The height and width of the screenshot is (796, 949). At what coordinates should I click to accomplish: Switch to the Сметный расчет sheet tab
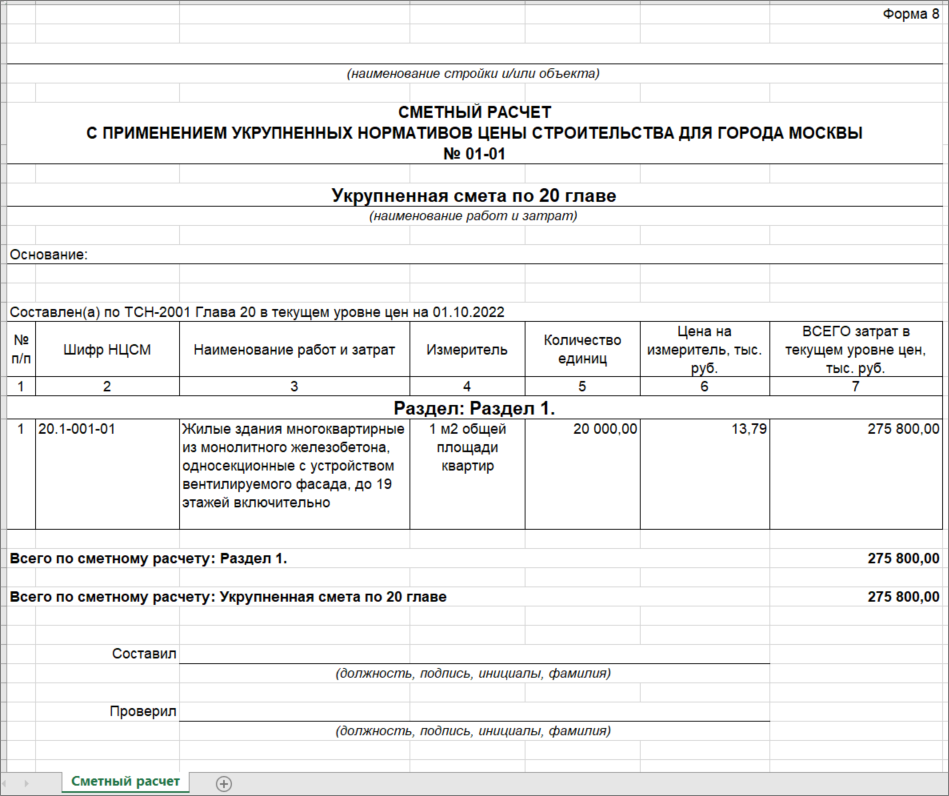pos(126,782)
